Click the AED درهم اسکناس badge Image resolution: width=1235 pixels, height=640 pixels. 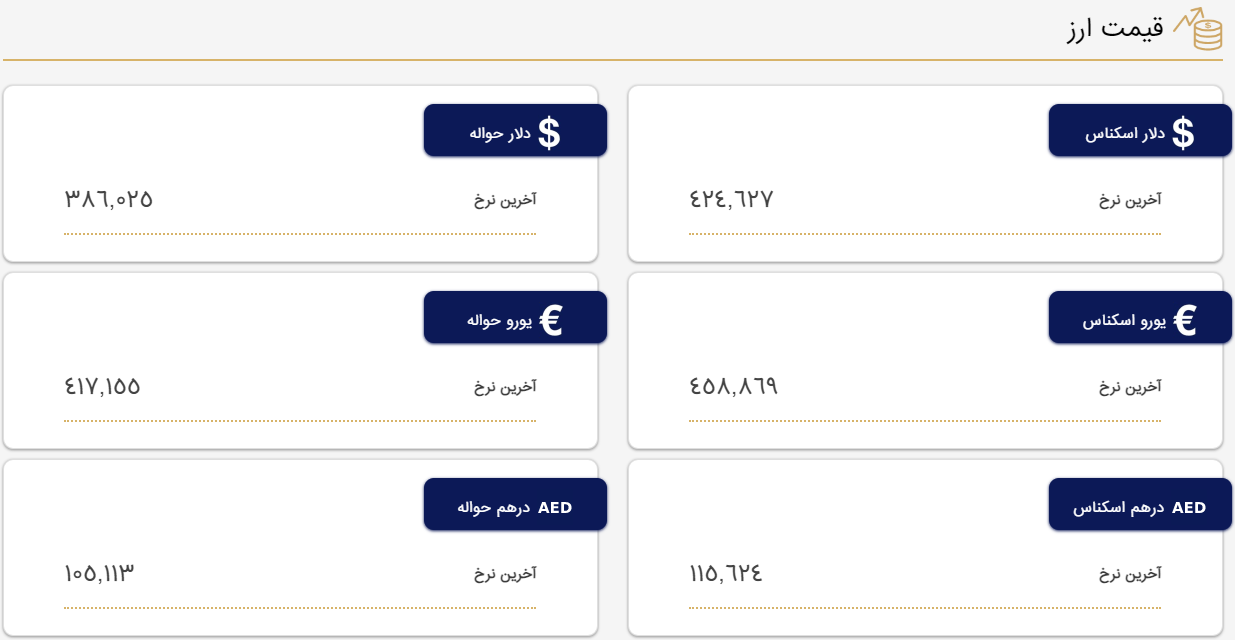point(1140,505)
